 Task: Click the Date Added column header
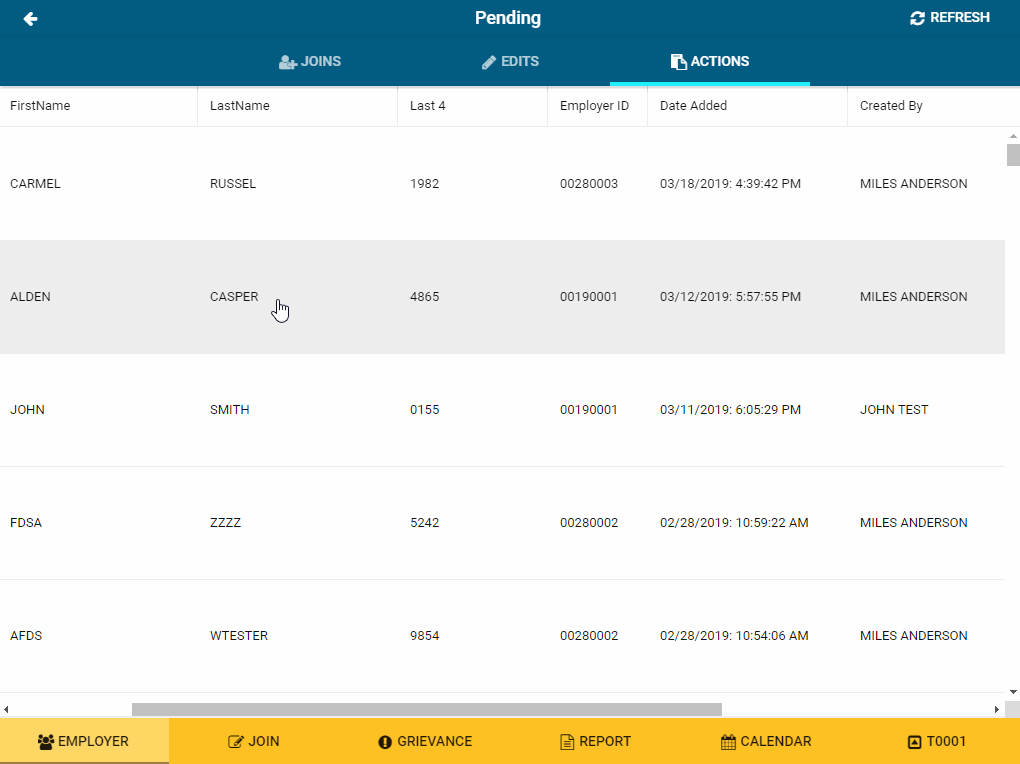[694, 106]
